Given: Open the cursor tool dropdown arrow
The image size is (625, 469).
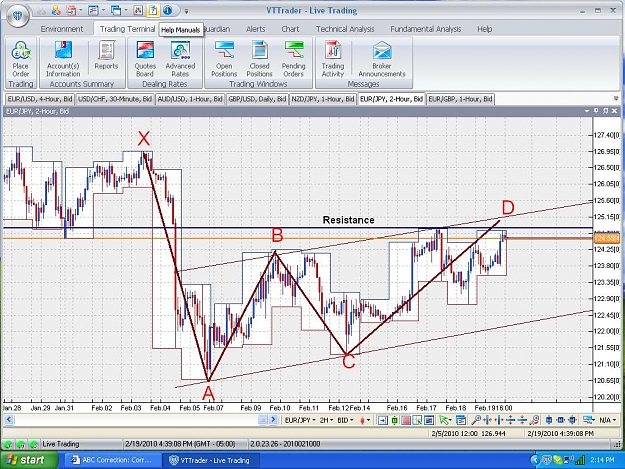Looking at the screenshot, I should tap(450, 420).
